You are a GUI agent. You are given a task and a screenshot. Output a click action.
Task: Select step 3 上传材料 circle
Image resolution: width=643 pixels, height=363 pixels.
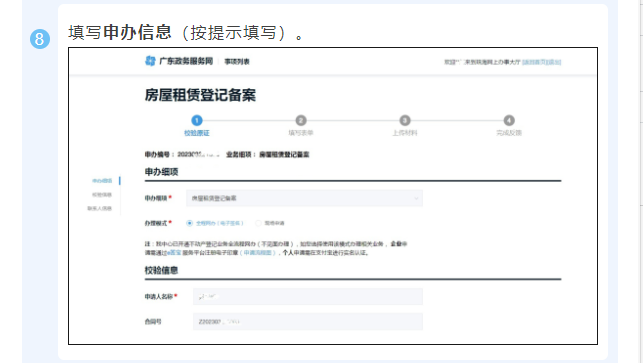coord(405,120)
